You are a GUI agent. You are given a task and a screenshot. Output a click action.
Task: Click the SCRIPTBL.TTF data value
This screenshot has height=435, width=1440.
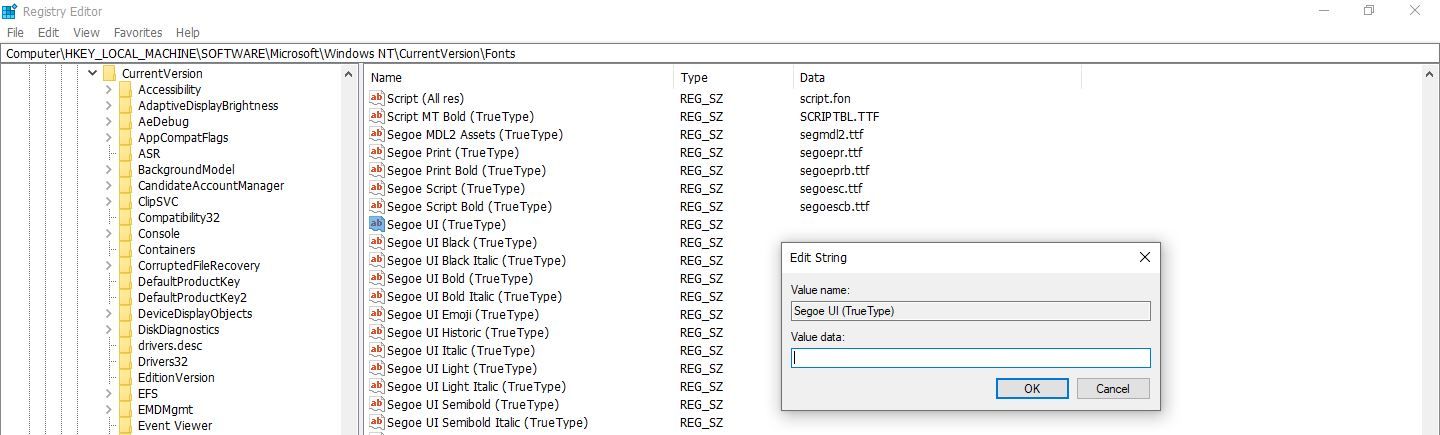click(x=839, y=116)
